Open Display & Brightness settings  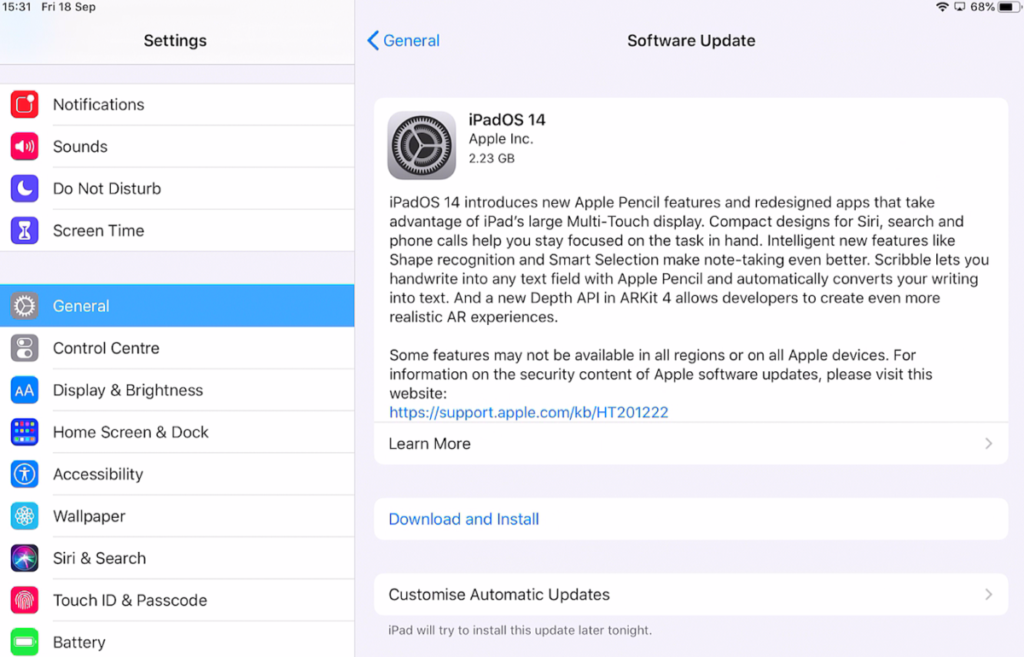(x=177, y=390)
